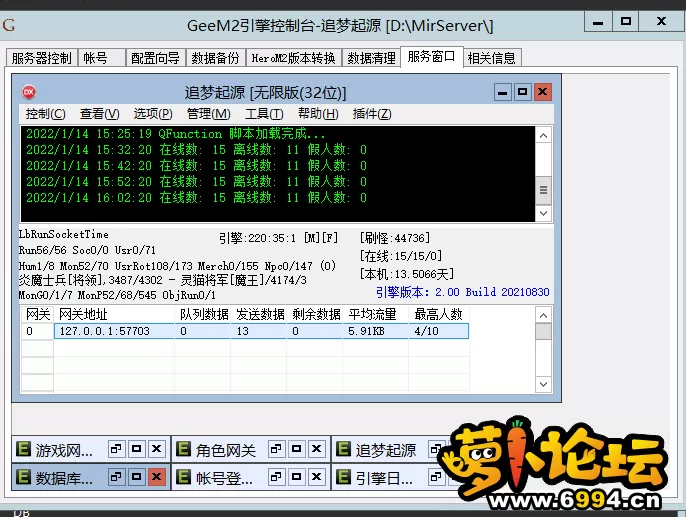Open the 管理(M) menu
Screen dimensions: 686x517
tap(208, 114)
